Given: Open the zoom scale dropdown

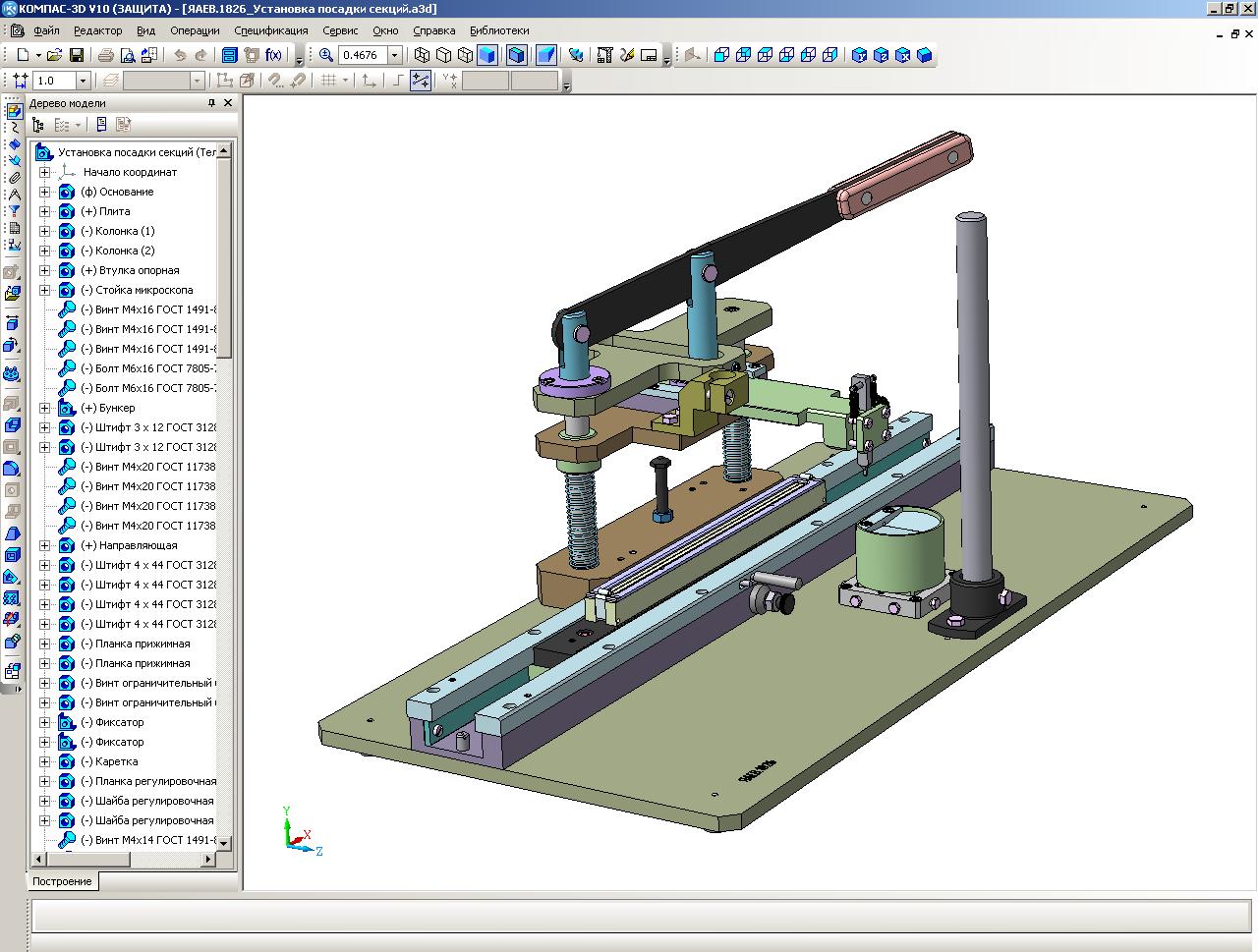Looking at the screenshot, I should 394,55.
